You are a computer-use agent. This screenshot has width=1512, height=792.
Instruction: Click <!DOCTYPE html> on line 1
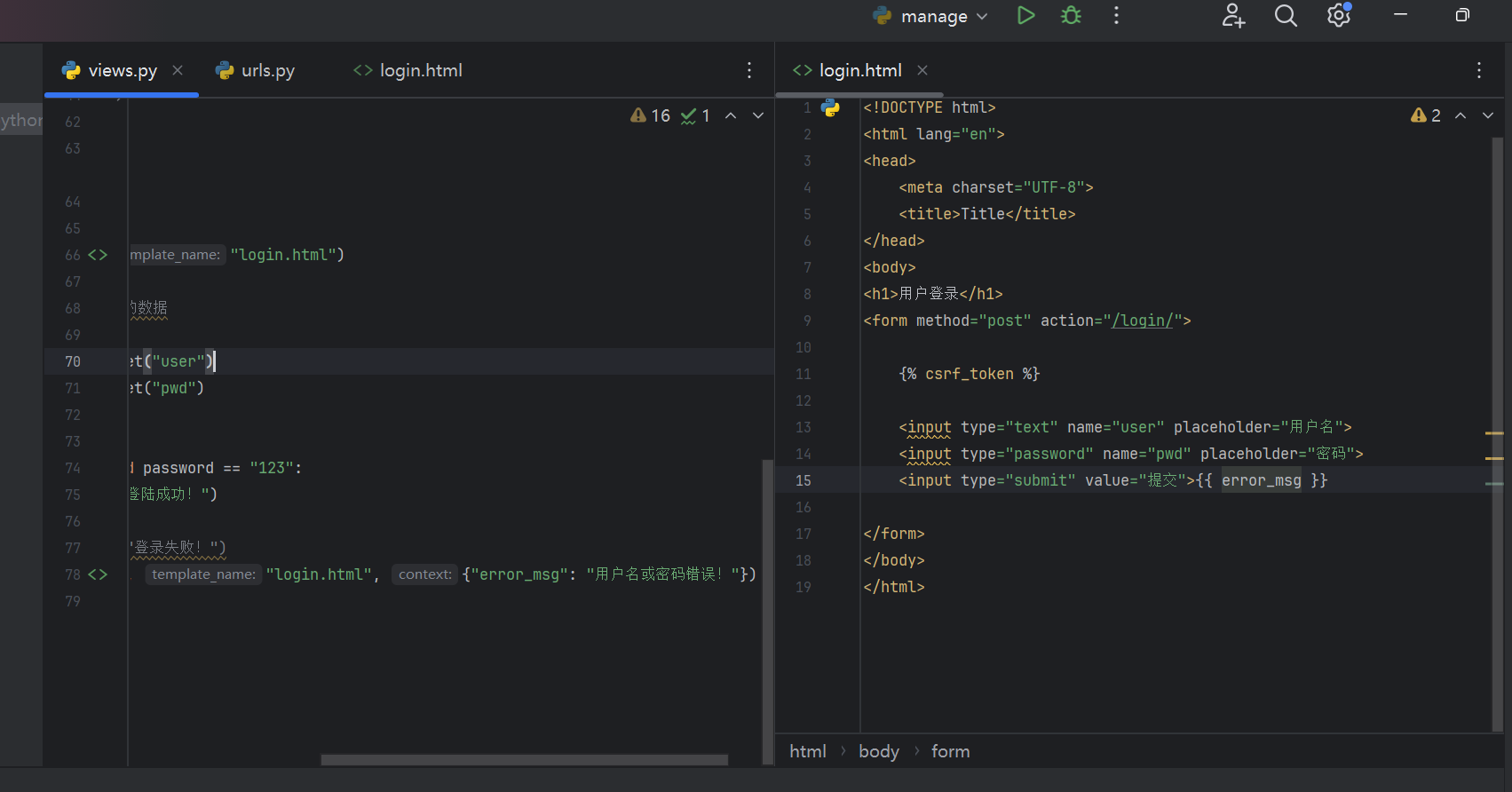(x=930, y=107)
